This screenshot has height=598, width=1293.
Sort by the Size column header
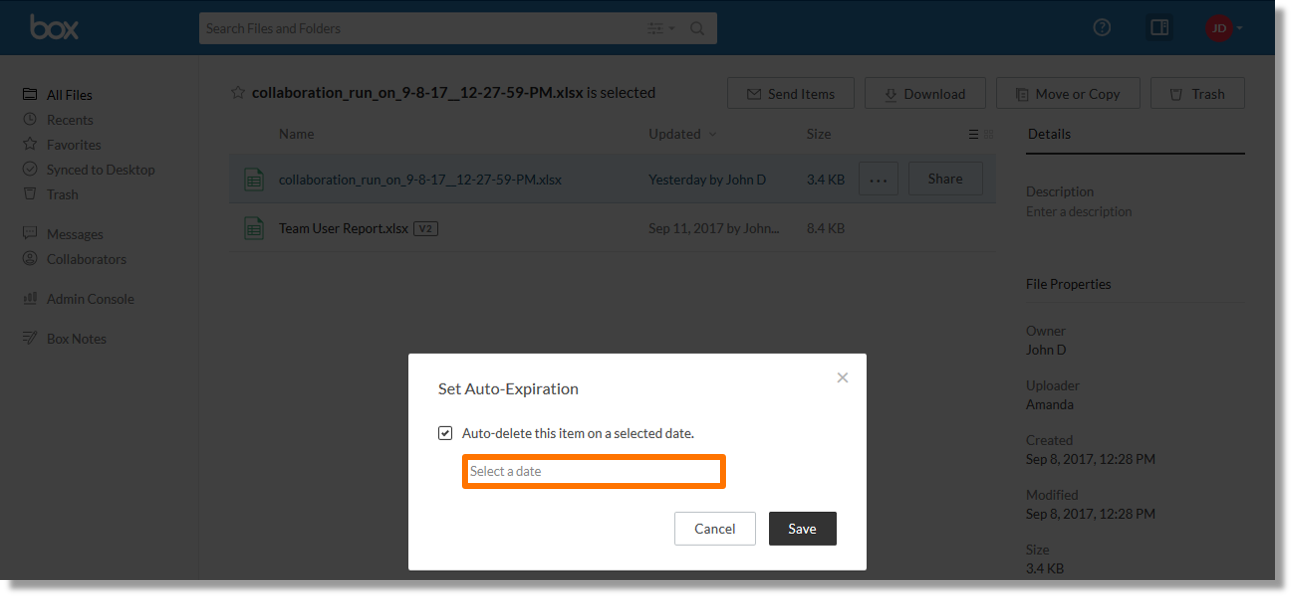coord(819,134)
